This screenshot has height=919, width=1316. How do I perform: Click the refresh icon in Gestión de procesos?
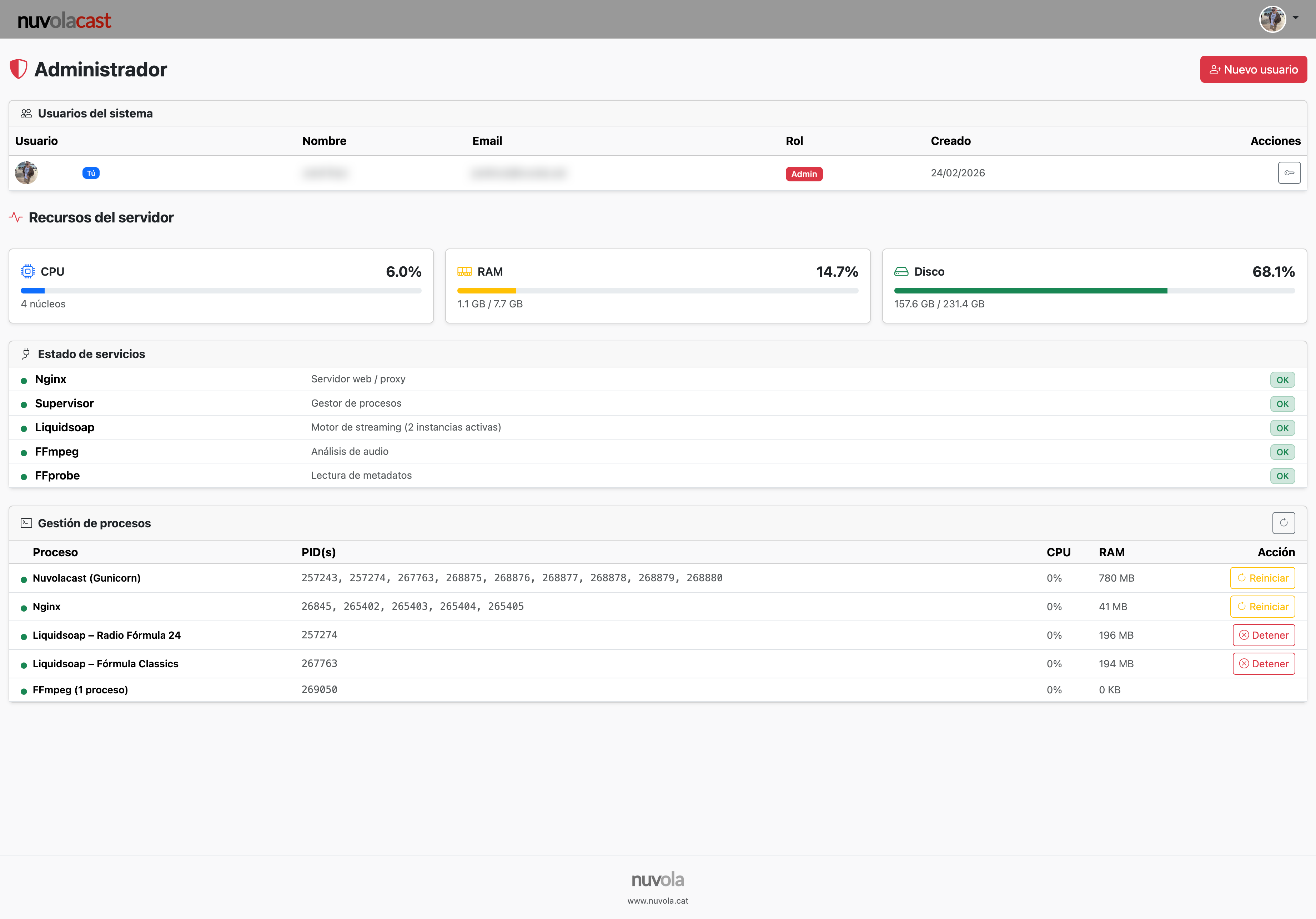pyautogui.click(x=1283, y=522)
